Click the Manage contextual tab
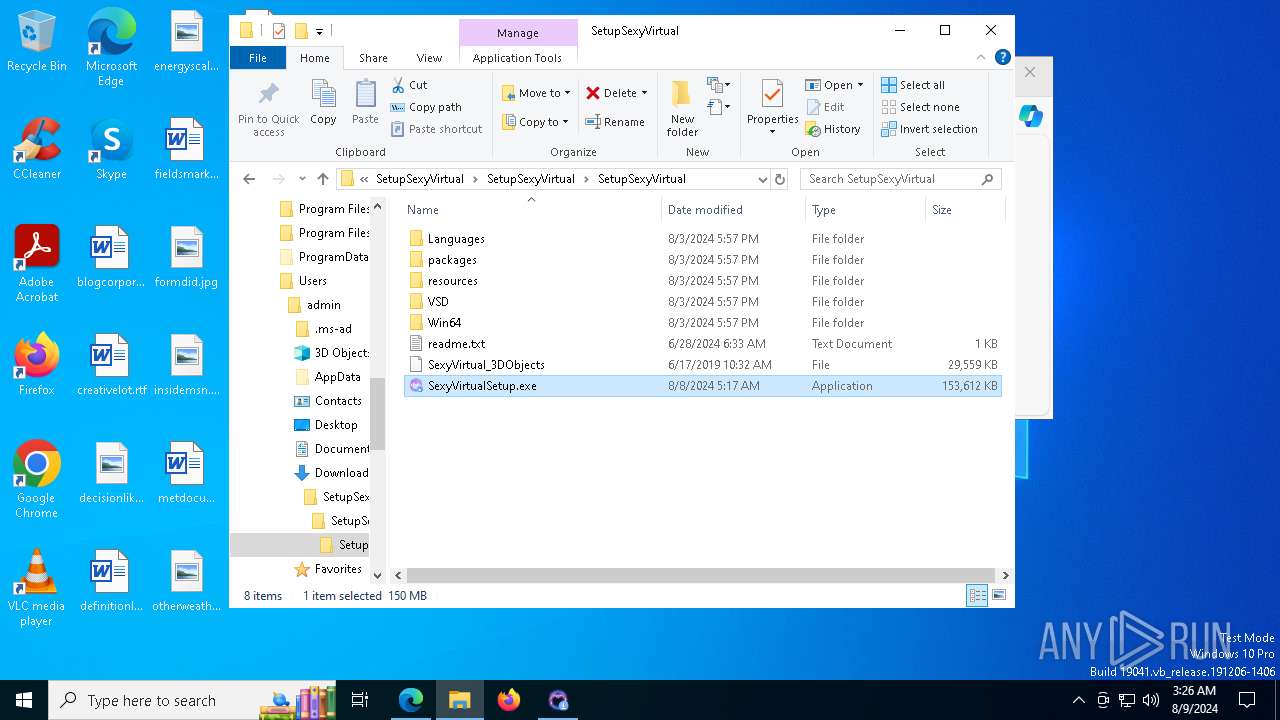The height and width of the screenshot is (720, 1280). click(x=517, y=33)
